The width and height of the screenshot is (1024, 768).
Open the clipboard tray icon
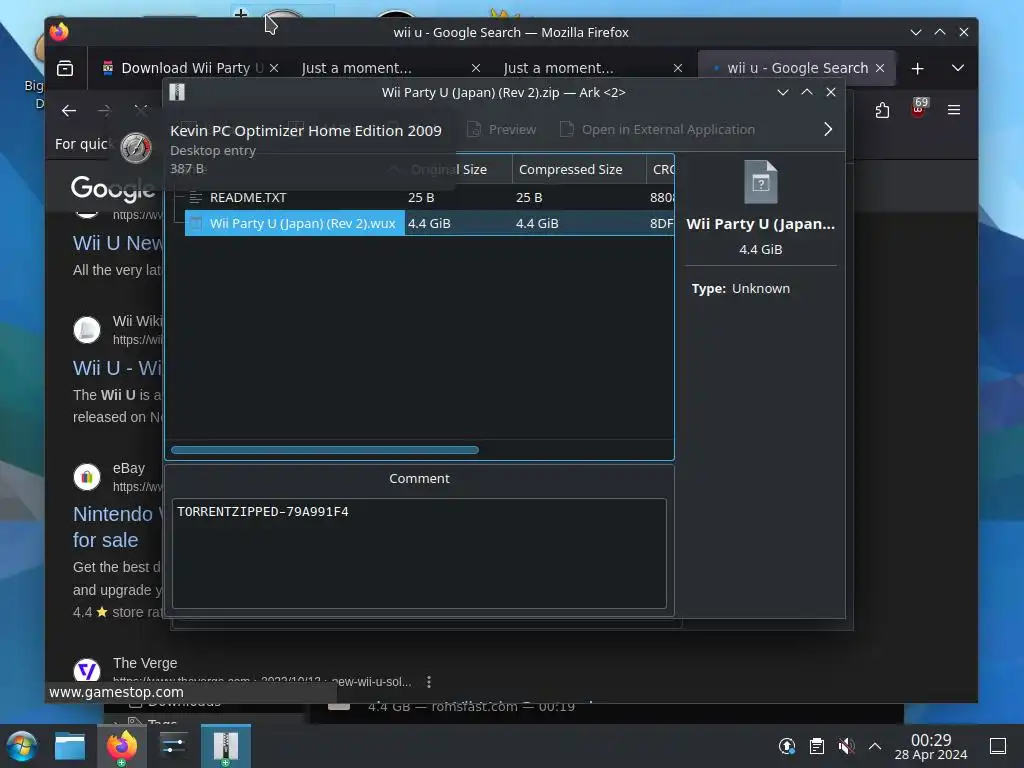pyautogui.click(x=816, y=746)
